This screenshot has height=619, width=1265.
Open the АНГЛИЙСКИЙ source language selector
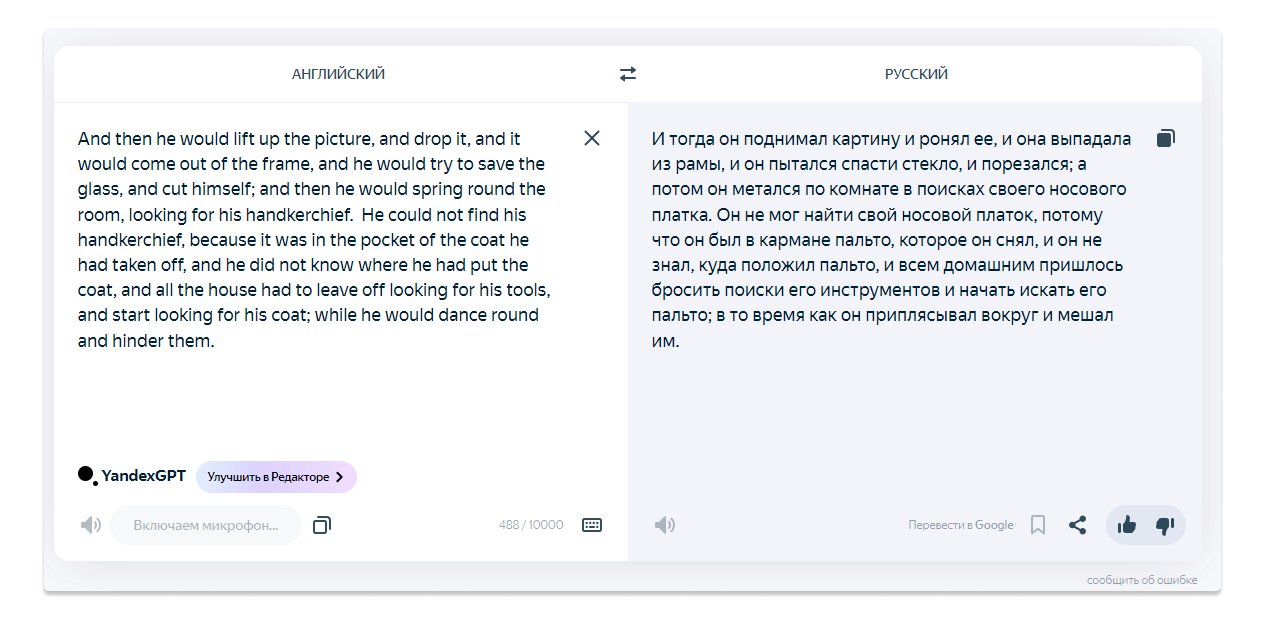point(338,74)
